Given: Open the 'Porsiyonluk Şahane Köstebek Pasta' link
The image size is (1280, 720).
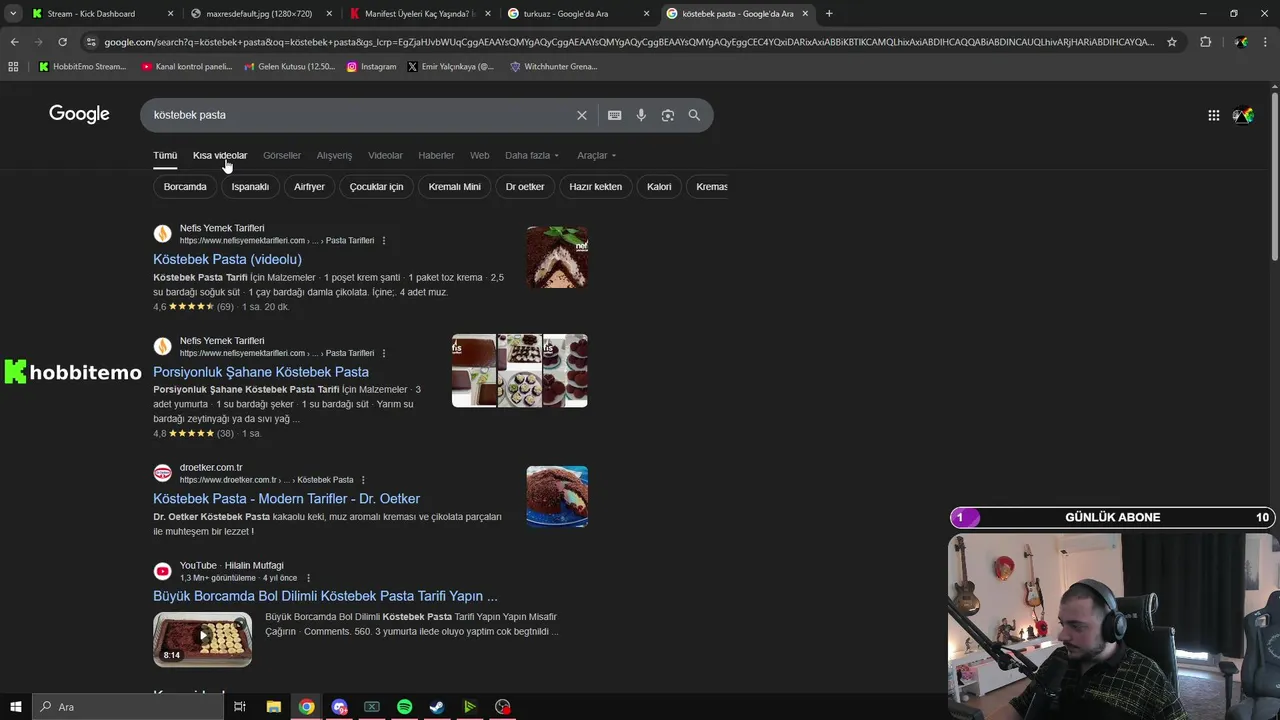Looking at the screenshot, I should pos(261,372).
